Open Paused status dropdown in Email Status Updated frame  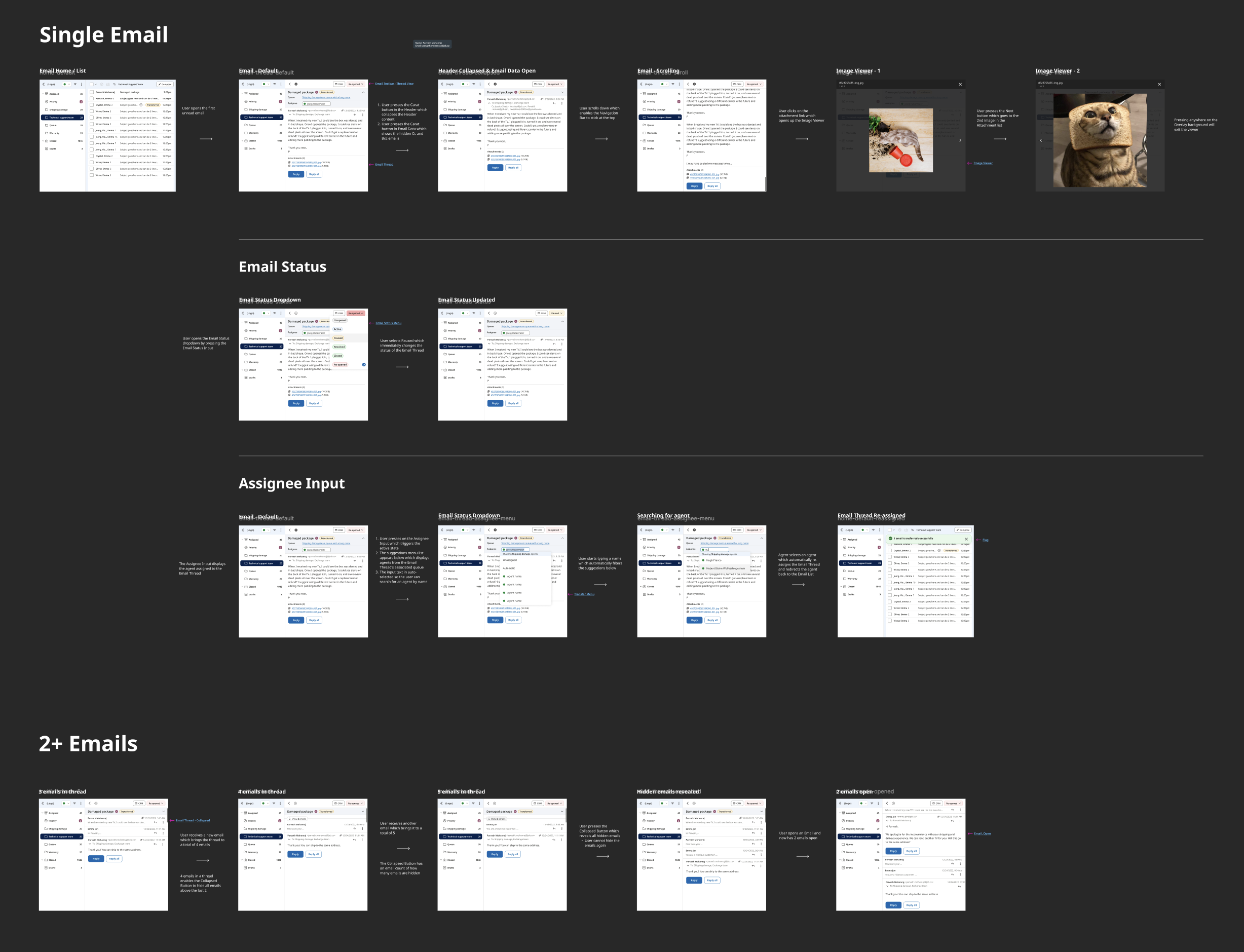click(556, 314)
